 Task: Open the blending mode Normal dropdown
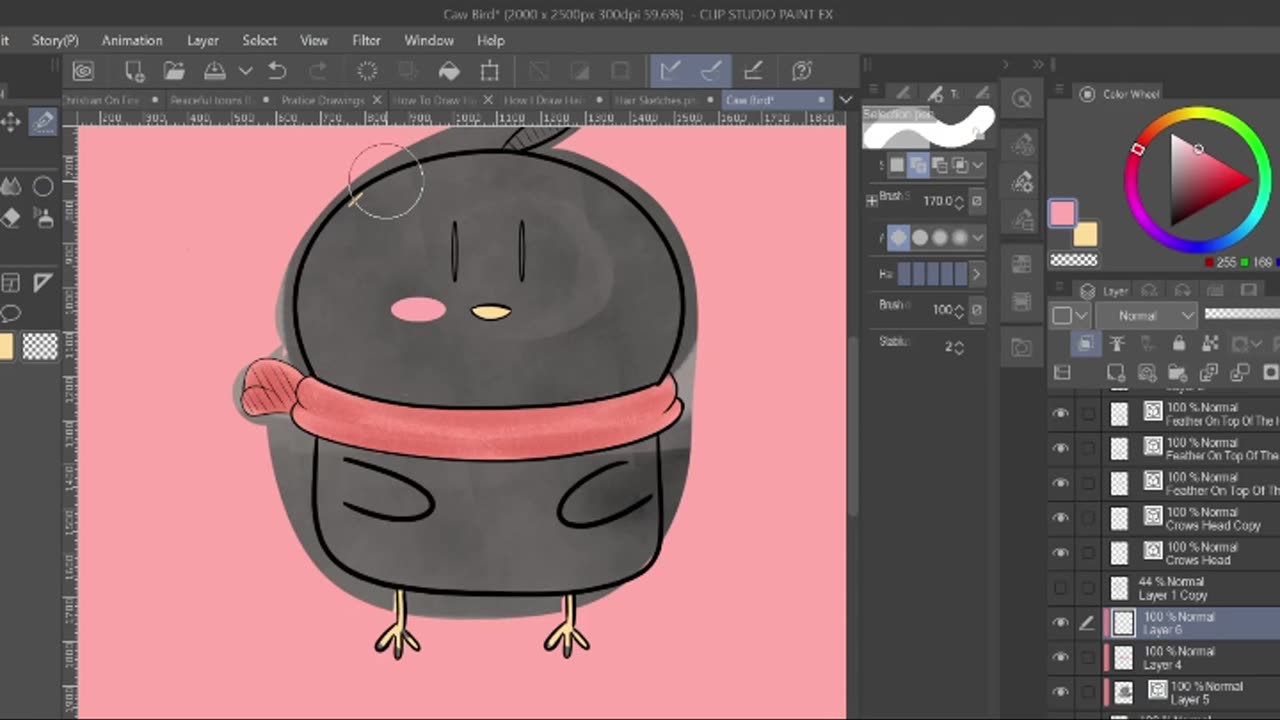[x=1147, y=315]
